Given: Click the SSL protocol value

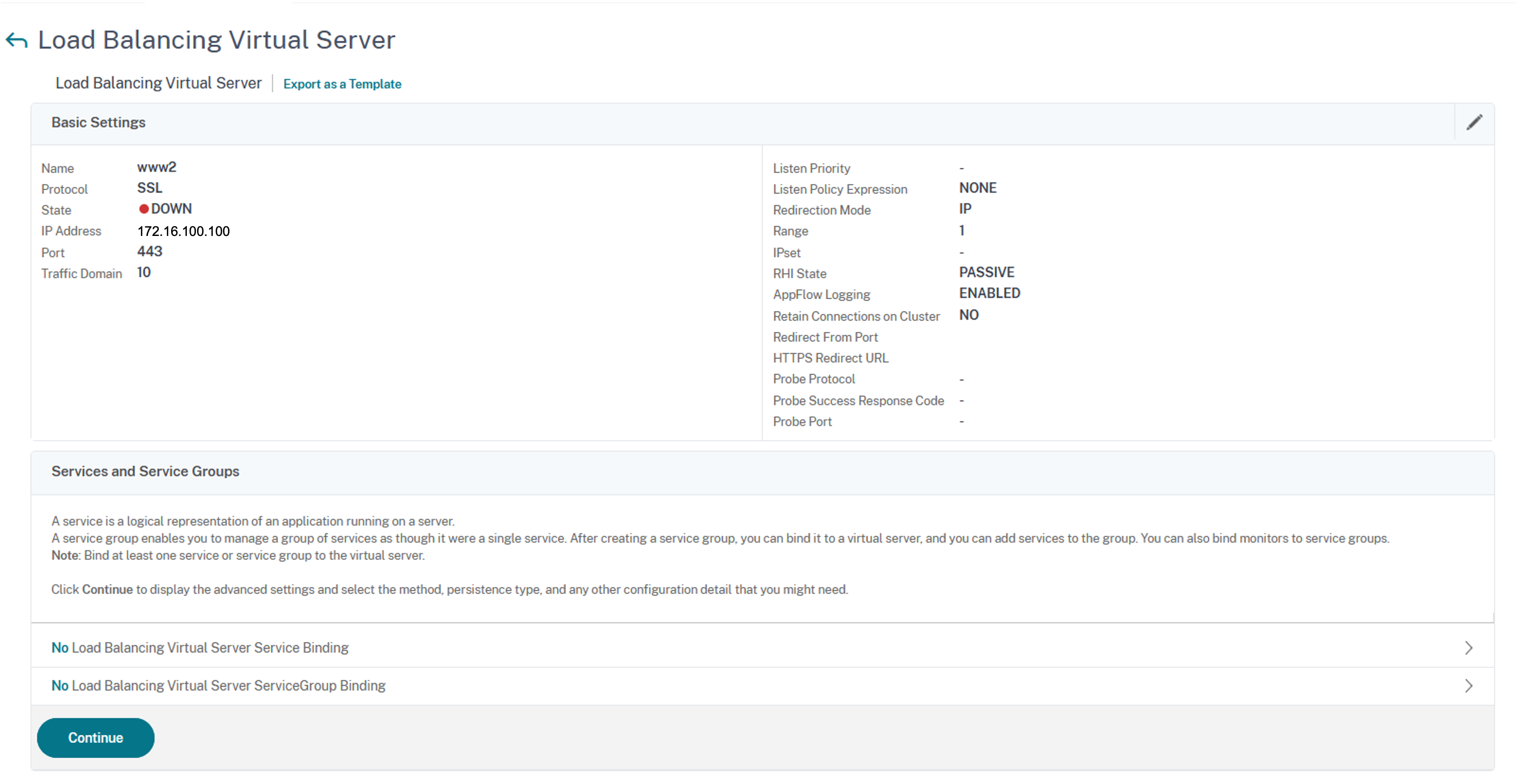Looking at the screenshot, I should tap(150, 188).
